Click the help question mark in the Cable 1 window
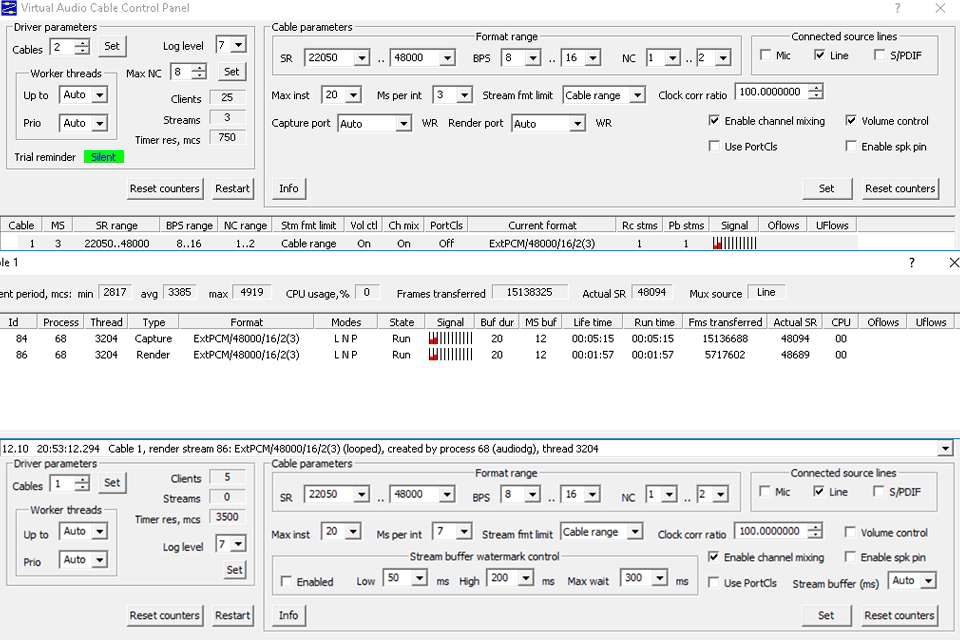This screenshot has width=960, height=640. coord(911,262)
